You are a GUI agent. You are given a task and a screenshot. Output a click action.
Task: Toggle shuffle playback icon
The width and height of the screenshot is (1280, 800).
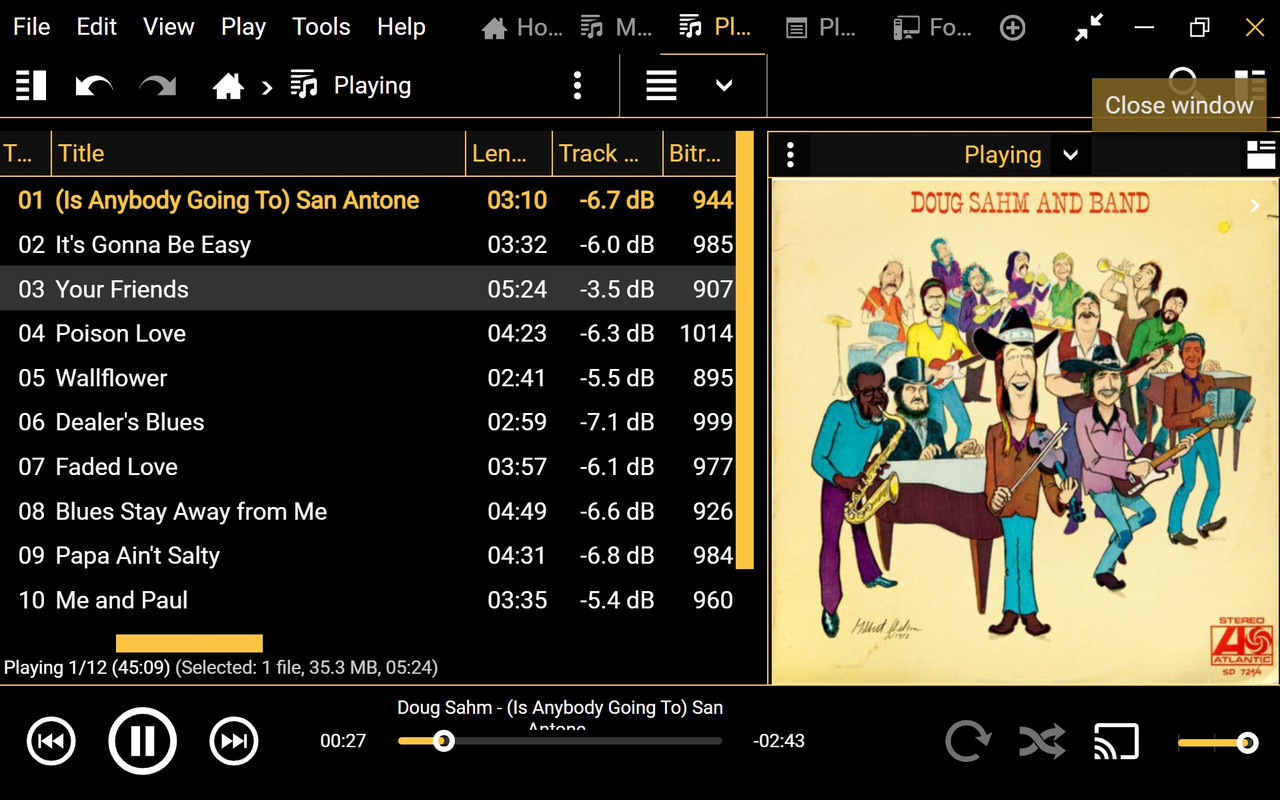(x=1042, y=741)
